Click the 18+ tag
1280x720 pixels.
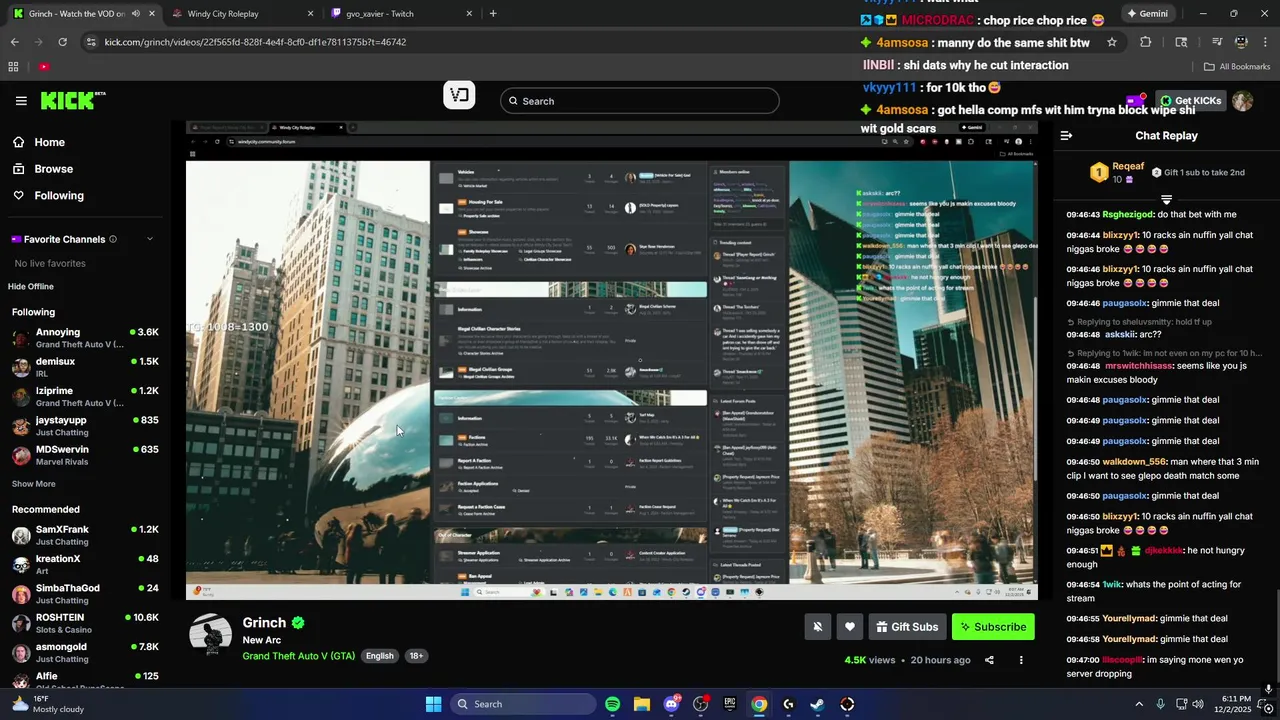pos(416,656)
